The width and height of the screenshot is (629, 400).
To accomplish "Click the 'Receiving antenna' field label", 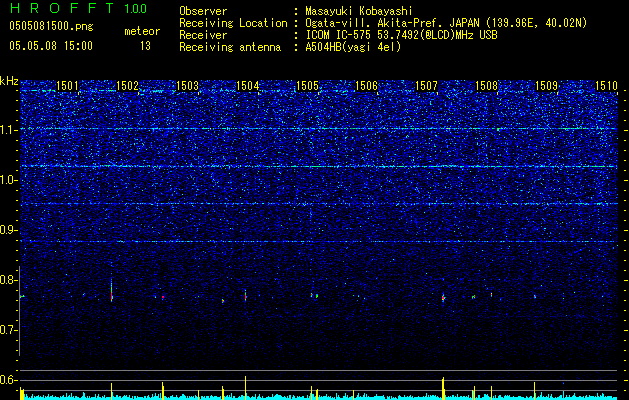I will [230, 47].
